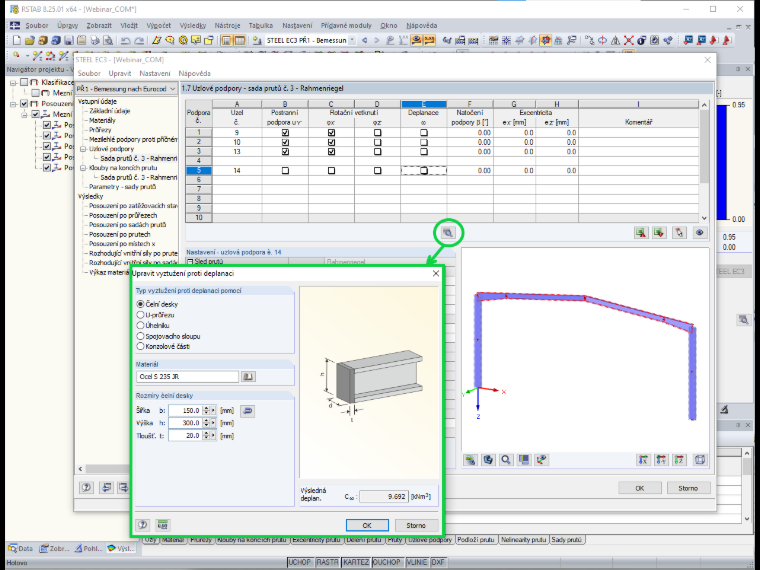Click the help icon in the warping dialog

tap(142, 525)
